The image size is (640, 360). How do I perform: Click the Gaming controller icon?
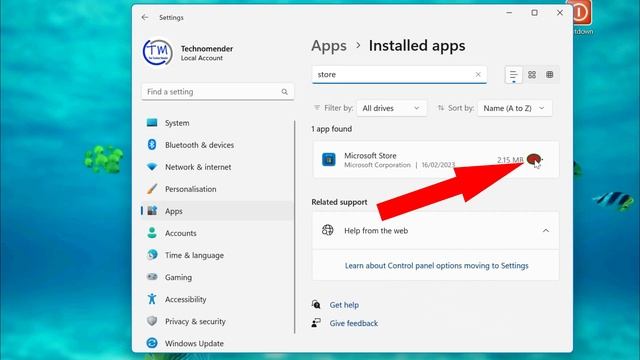[x=152, y=277]
